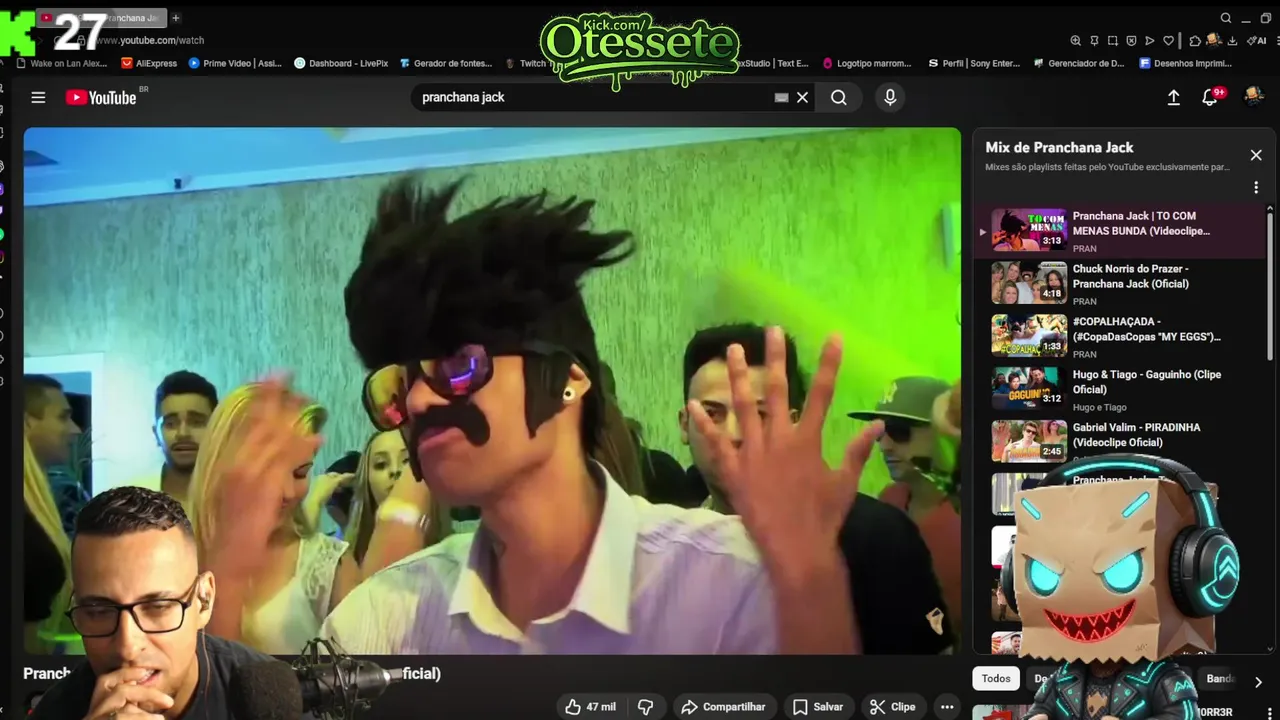Screen dimensions: 1280x720
Task: Run the search with the magnifier button
Action: [838, 97]
